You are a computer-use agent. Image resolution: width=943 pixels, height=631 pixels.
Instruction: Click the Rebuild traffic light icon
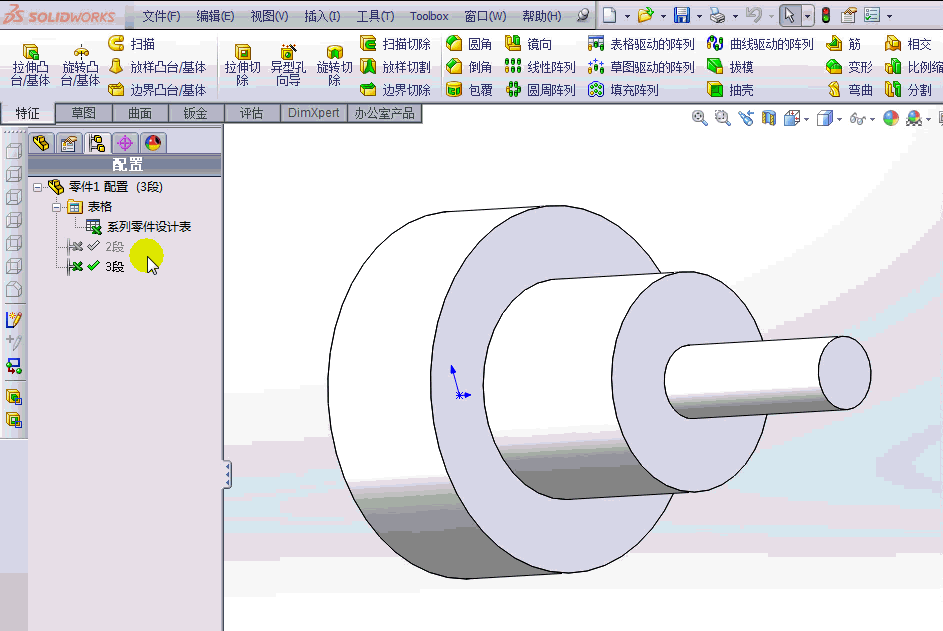(826, 16)
